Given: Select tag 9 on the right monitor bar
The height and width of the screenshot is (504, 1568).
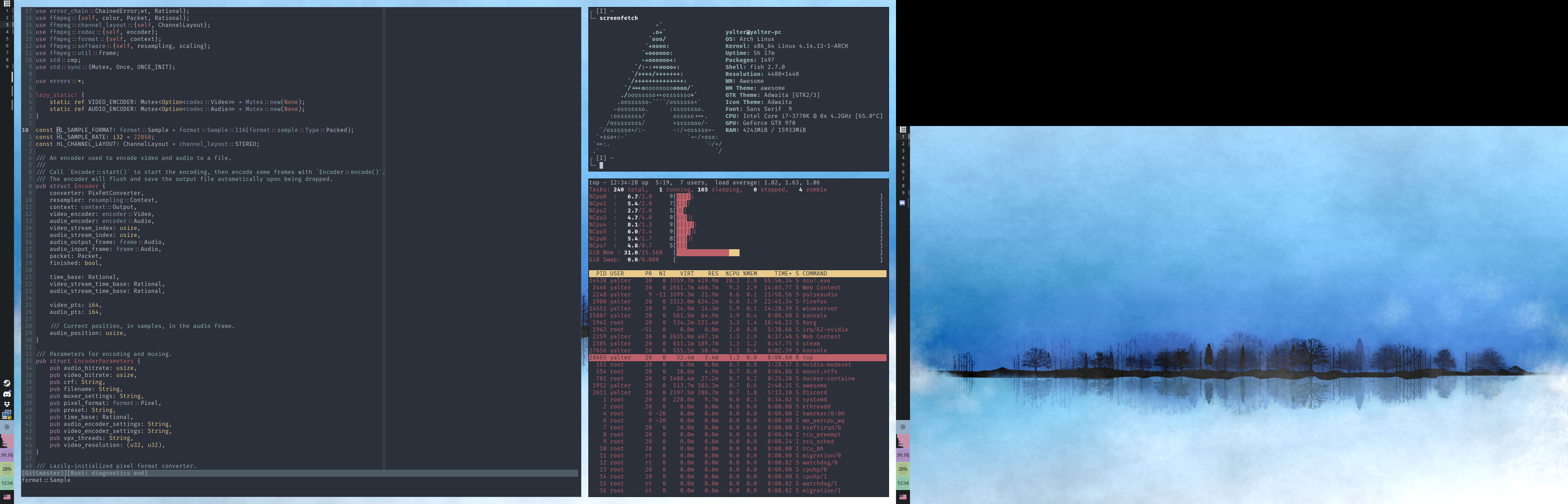Looking at the screenshot, I should click(903, 193).
